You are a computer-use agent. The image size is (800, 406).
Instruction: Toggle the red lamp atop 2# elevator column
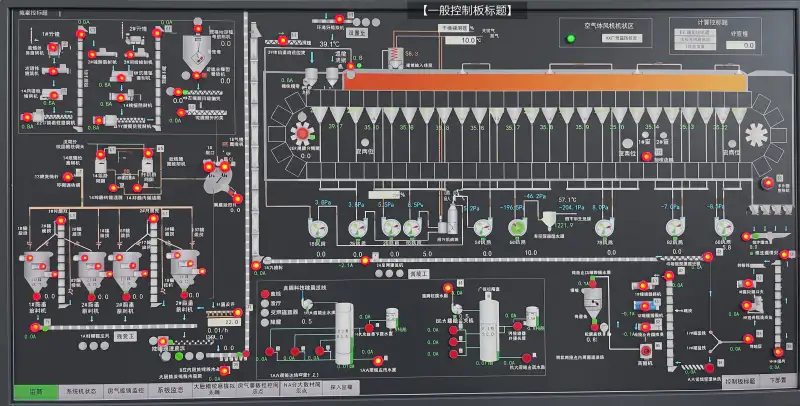[157, 33]
